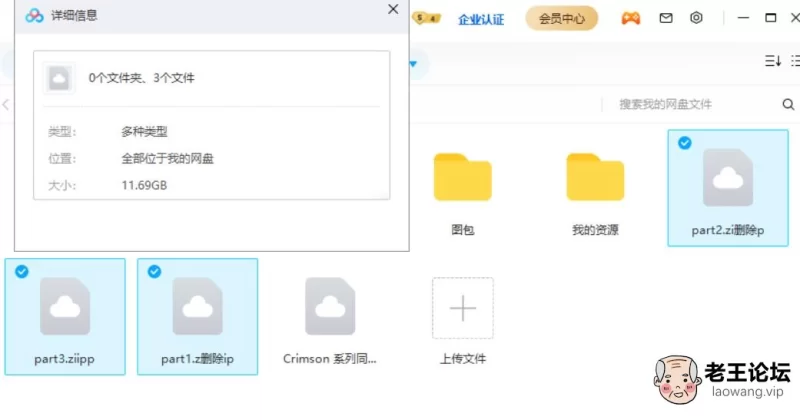
Task: Click the 11.69GB size value
Action: pyautogui.click(x=144, y=185)
